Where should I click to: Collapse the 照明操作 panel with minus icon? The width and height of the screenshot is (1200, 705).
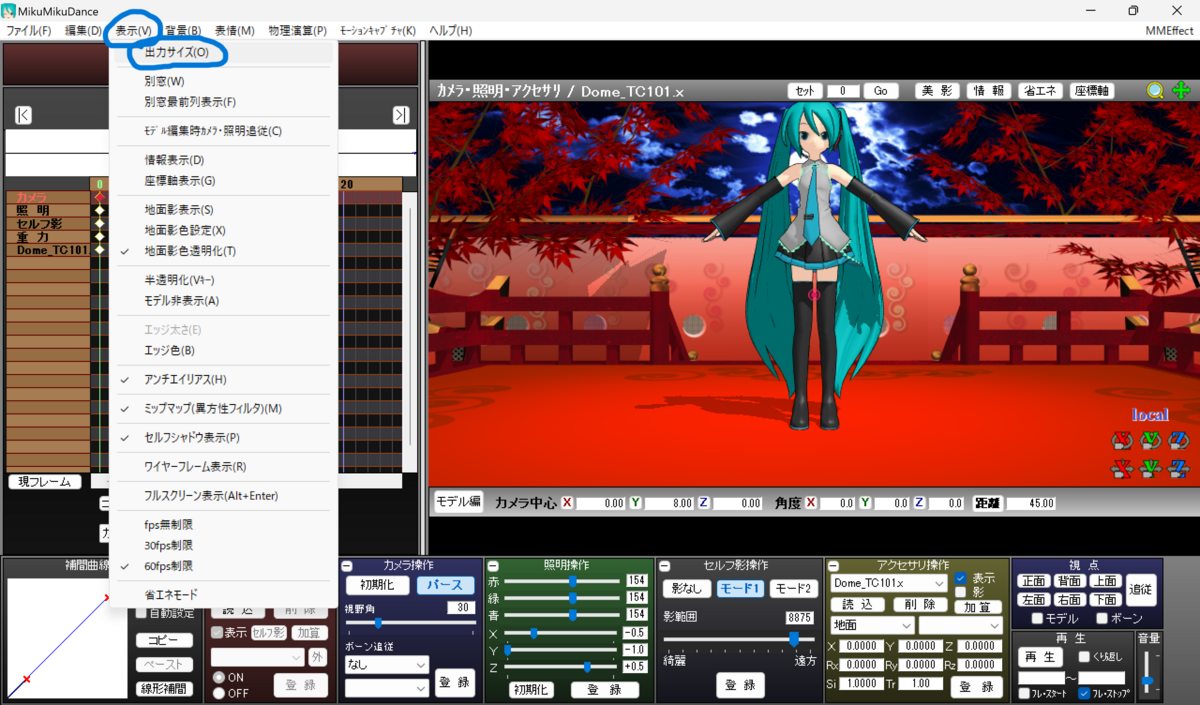[x=492, y=566]
